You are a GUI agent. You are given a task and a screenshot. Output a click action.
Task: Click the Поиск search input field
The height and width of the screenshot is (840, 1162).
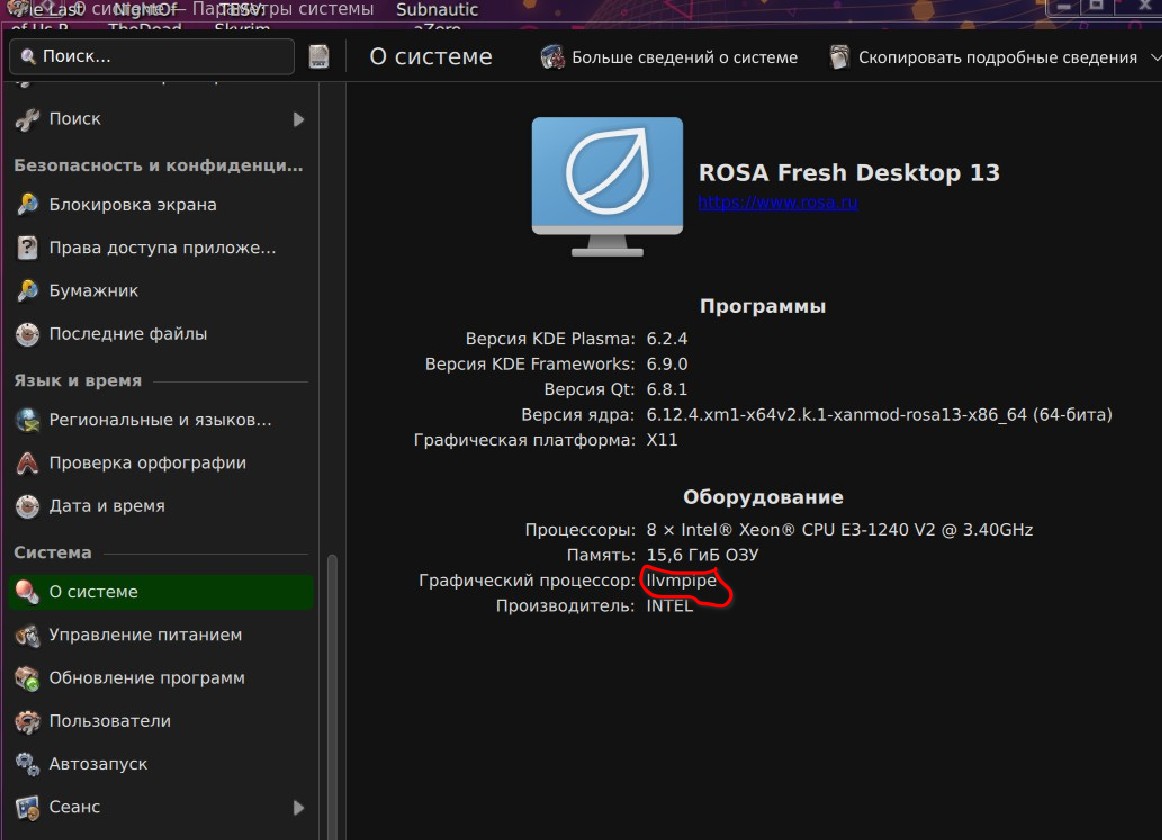tap(152, 56)
